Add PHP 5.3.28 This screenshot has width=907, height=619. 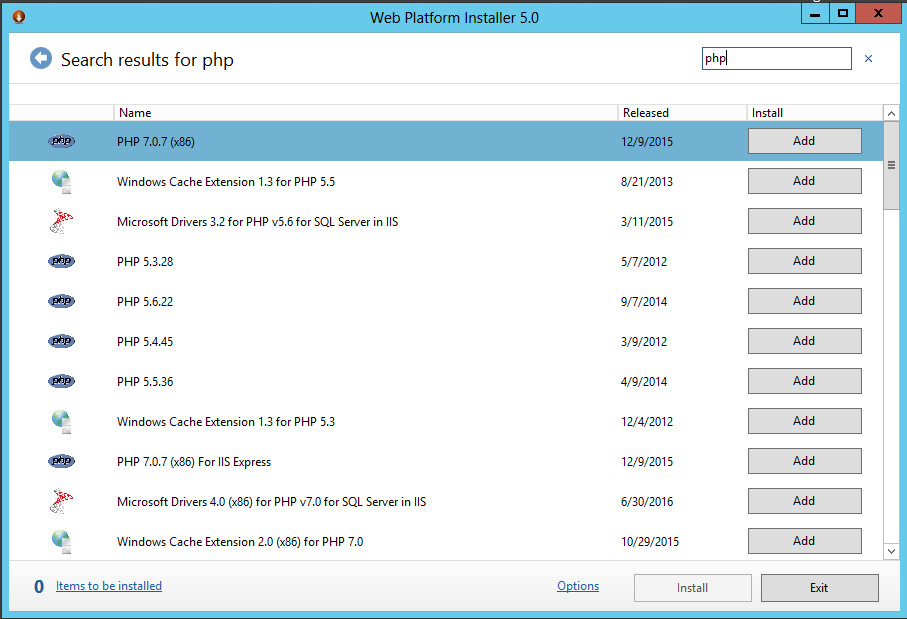point(805,261)
